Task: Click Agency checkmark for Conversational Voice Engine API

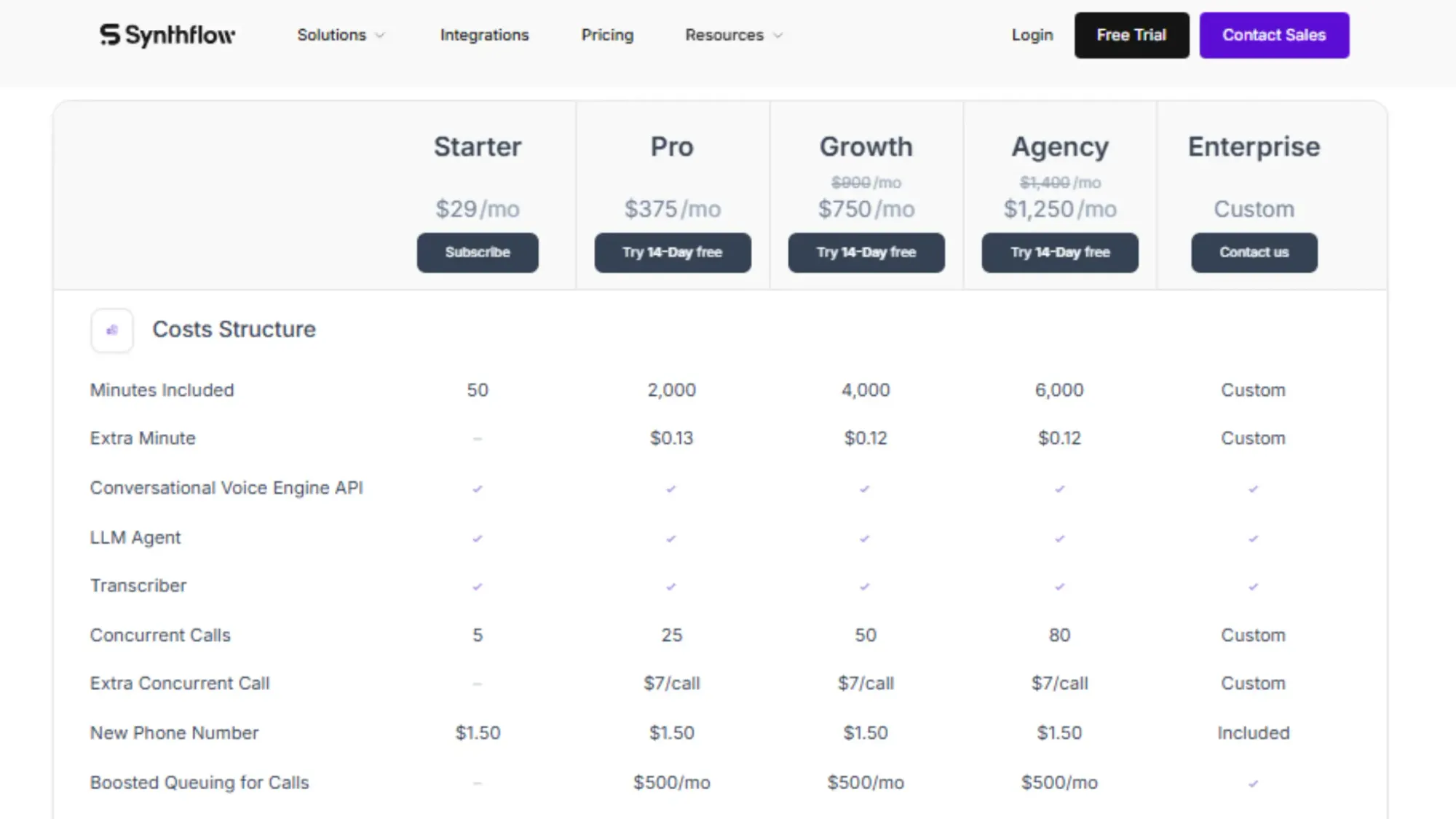Action: coord(1059,488)
